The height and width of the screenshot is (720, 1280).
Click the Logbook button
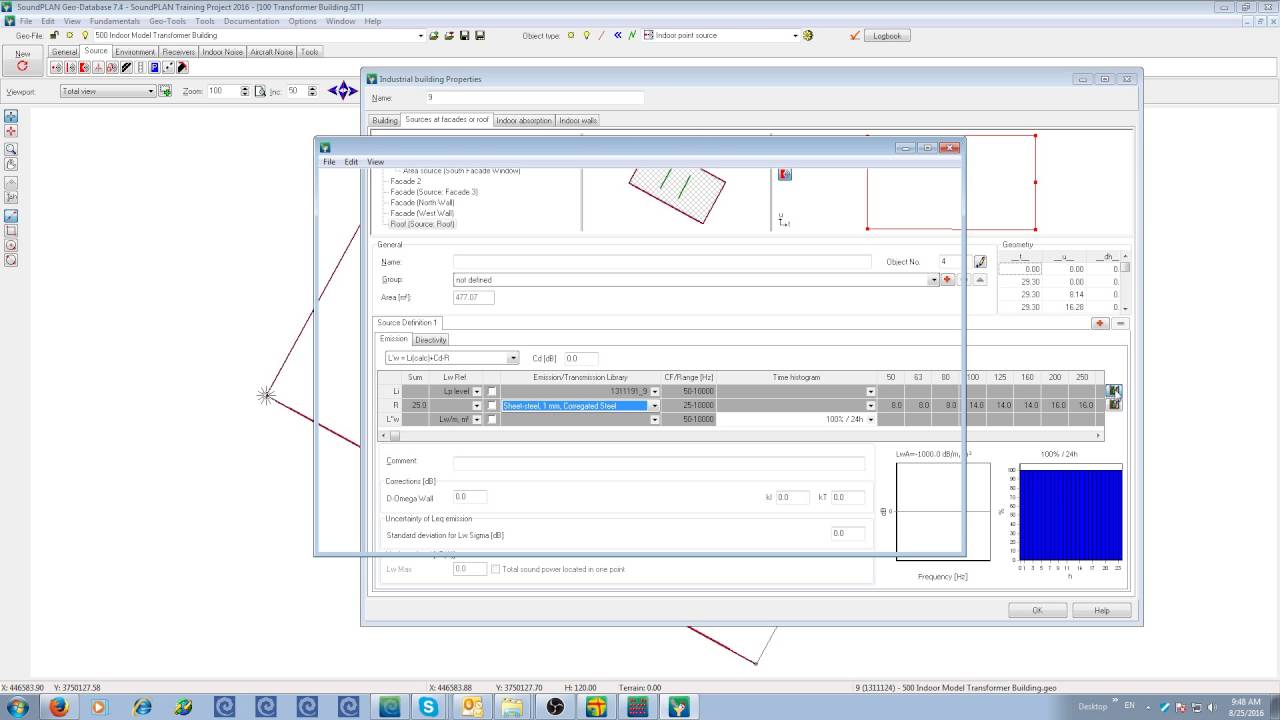(887, 36)
